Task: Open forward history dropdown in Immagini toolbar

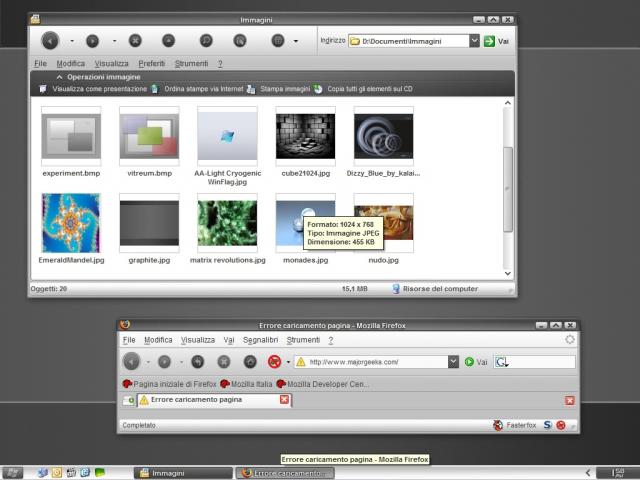Action: (115, 41)
